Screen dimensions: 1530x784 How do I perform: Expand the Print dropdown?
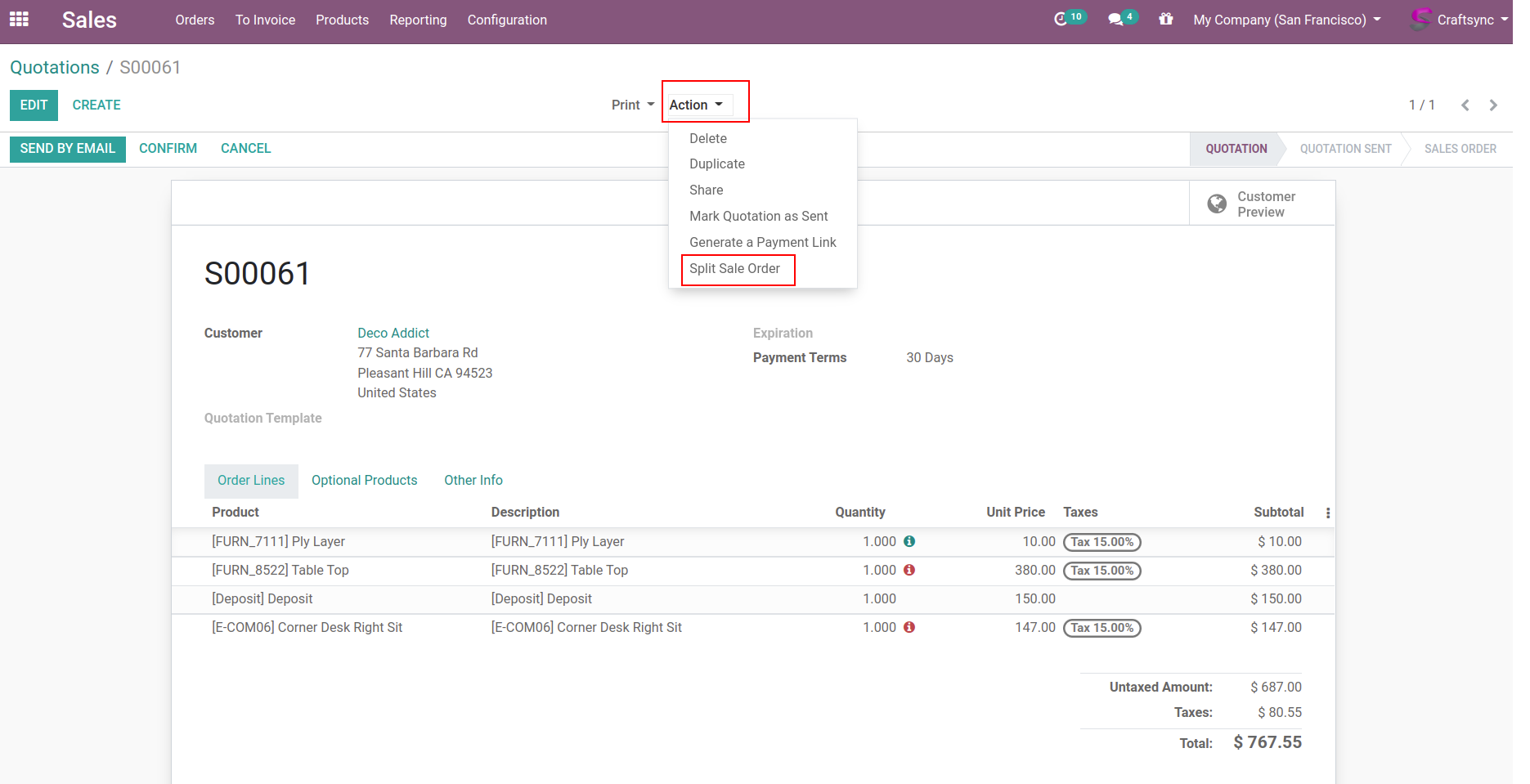tap(632, 105)
